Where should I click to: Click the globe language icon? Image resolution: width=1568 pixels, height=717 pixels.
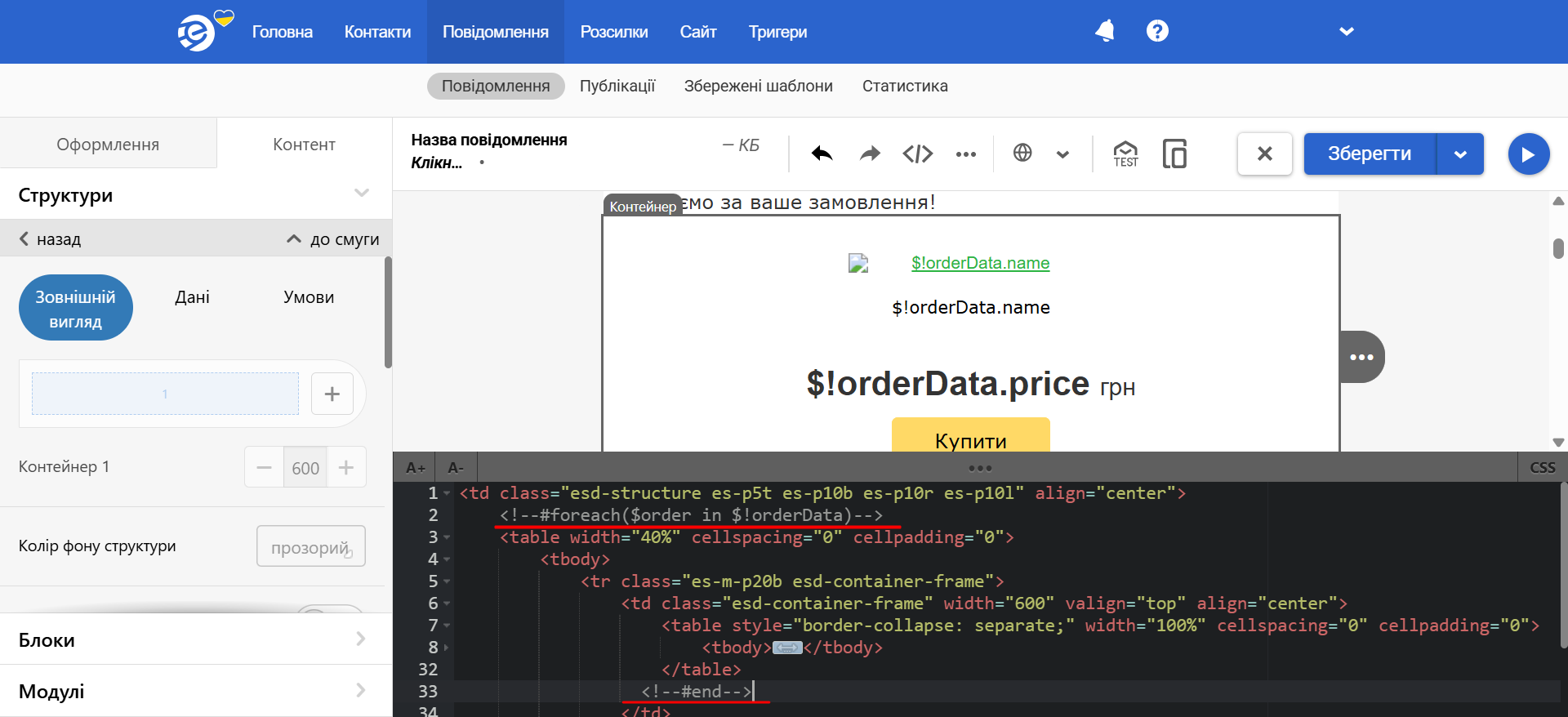tap(1022, 153)
